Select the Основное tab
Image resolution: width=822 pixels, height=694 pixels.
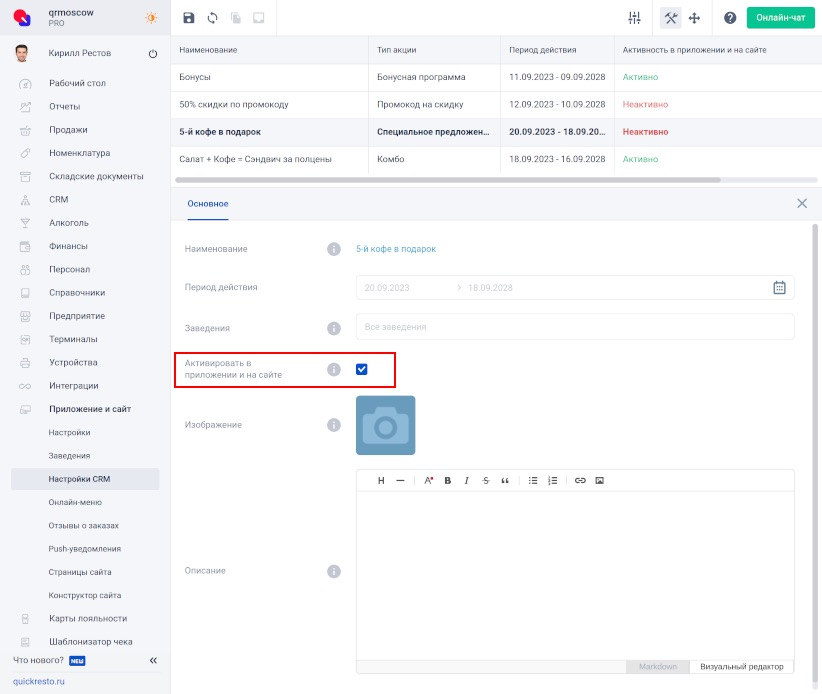coord(208,204)
